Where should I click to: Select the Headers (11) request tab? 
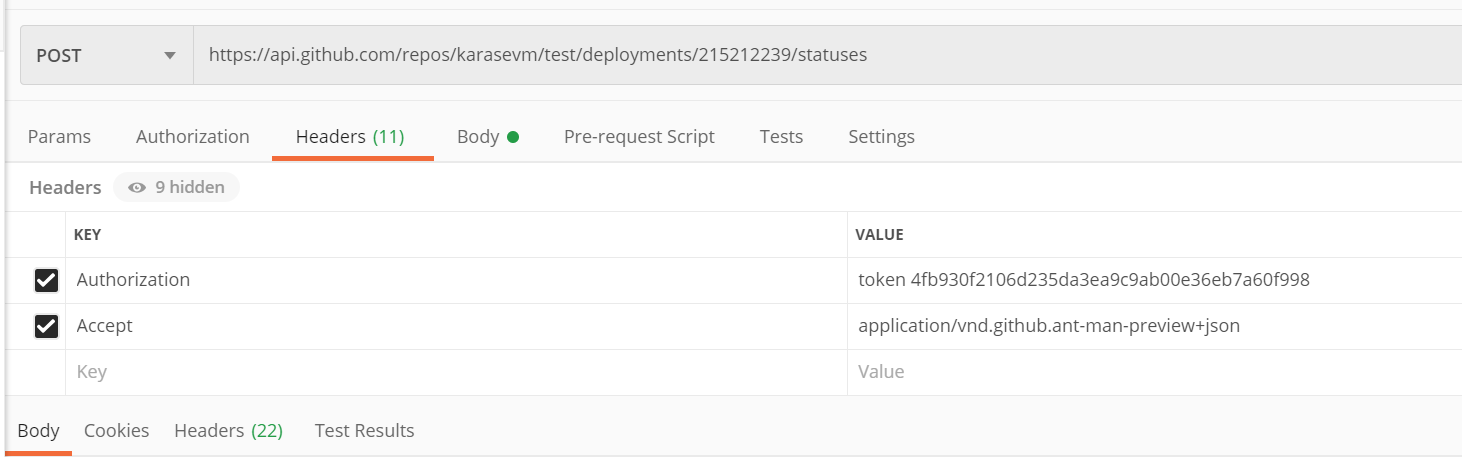click(350, 137)
